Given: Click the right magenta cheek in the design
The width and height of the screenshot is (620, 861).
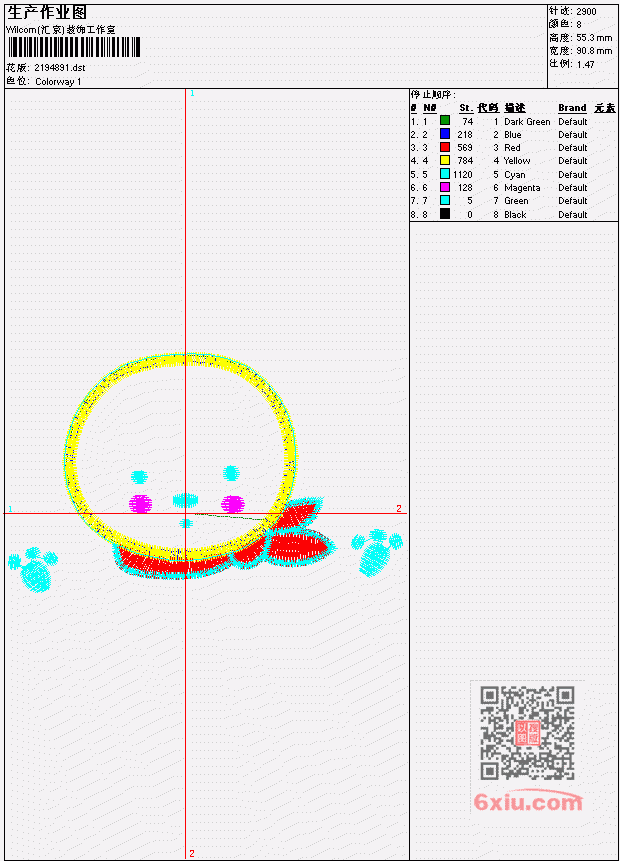Looking at the screenshot, I should [x=232, y=504].
